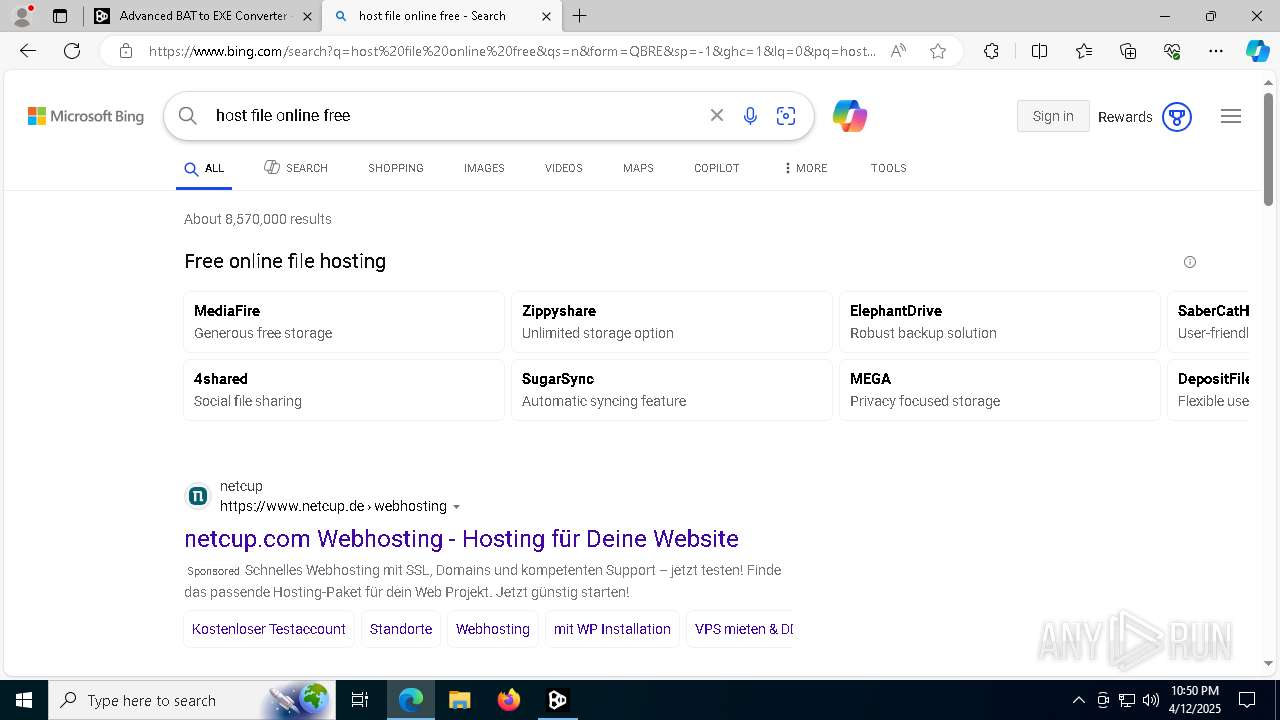Open the Collections icon
Viewport: 1280px width, 720px height.
coord(1128,51)
